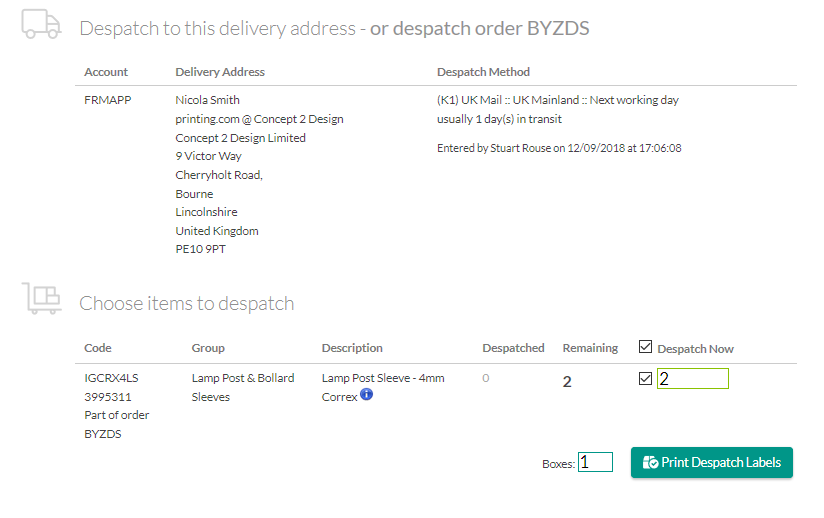Click the Delivery Address column header

coord(220,72)
